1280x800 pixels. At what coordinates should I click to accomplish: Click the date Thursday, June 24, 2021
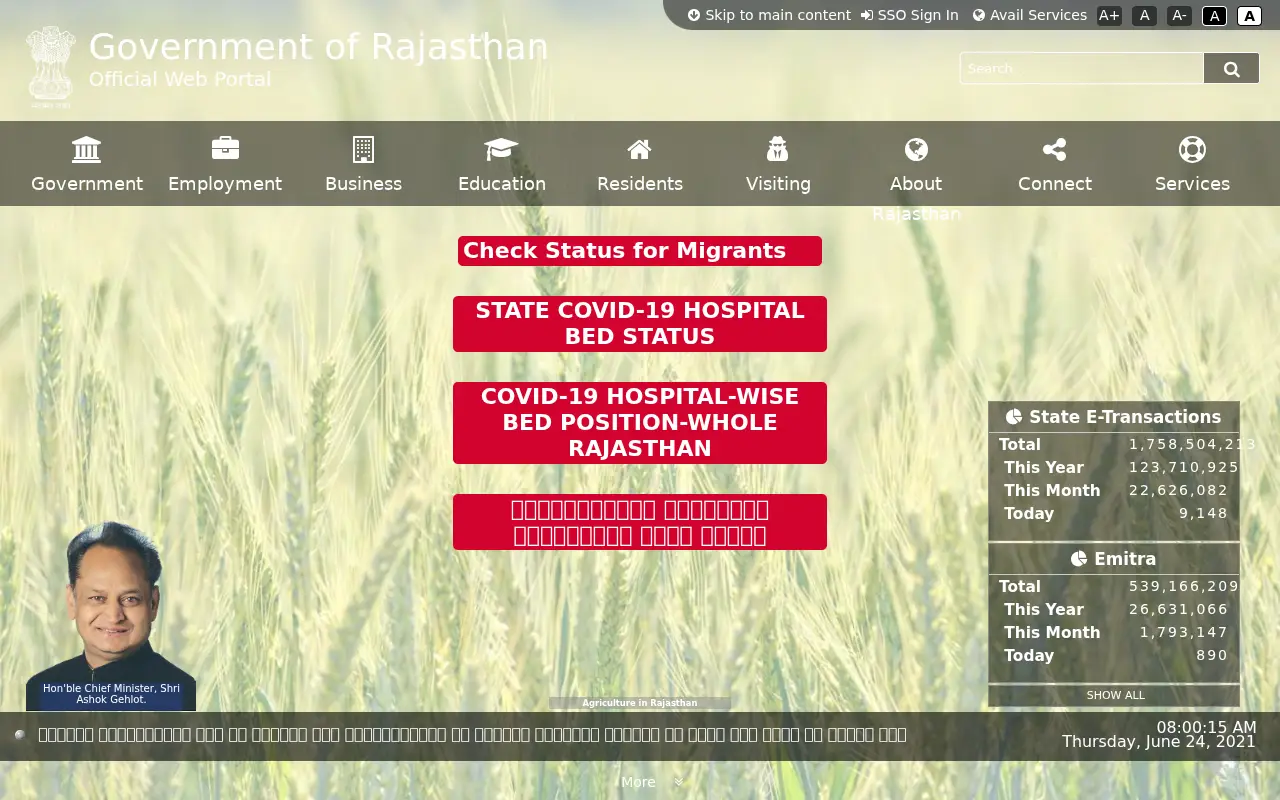coord(1159,742)
